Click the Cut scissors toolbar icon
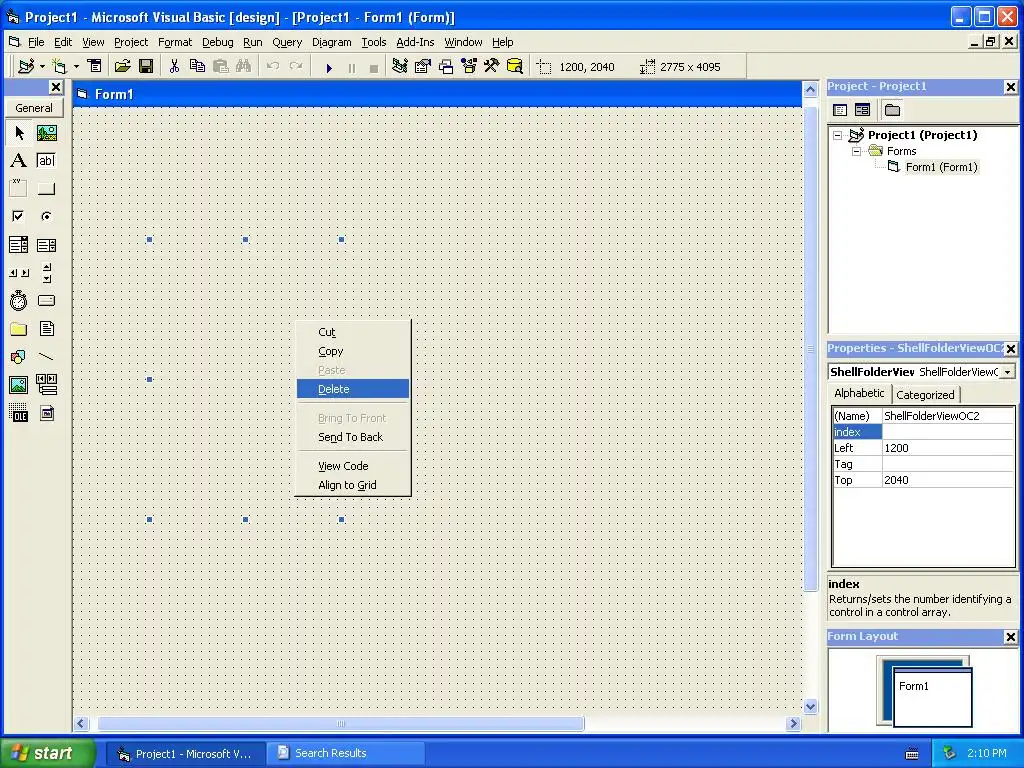1024x768 pixels. tap(174, 66)
